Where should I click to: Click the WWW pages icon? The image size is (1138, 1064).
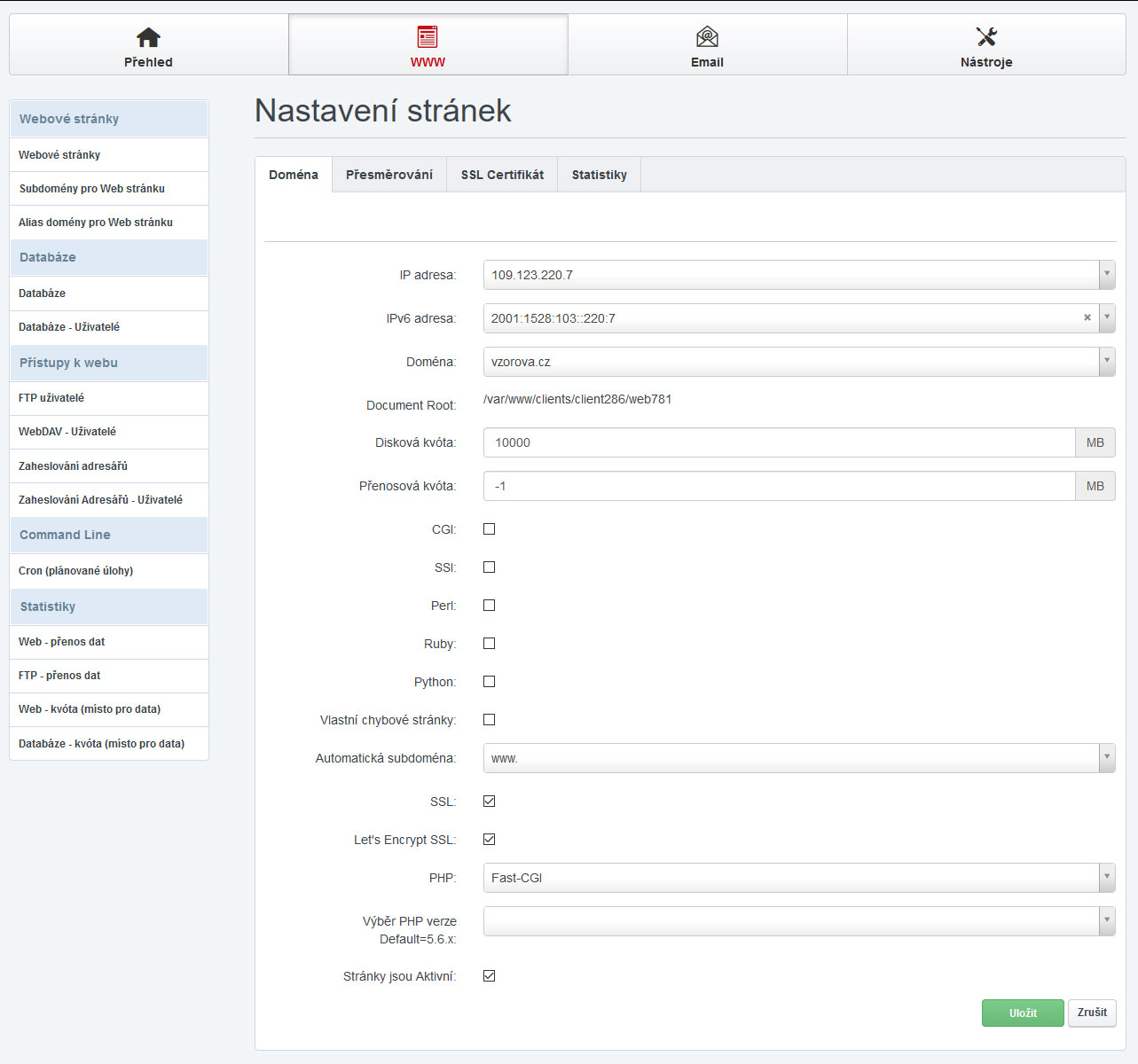coord(428,37)
